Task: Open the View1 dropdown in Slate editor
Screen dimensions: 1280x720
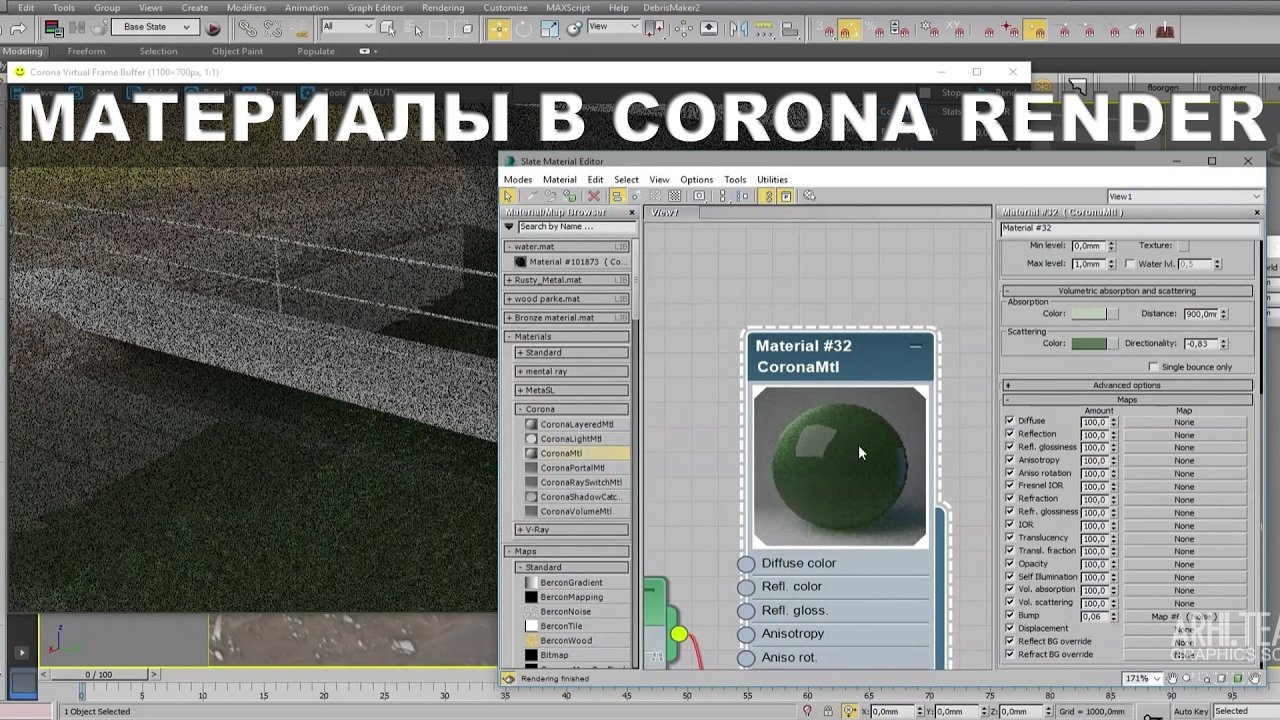Action: [1185, 197]
